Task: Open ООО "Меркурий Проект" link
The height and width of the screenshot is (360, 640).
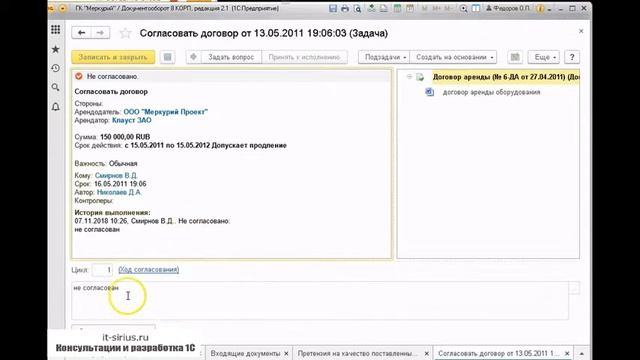Action: click(166, 112)
